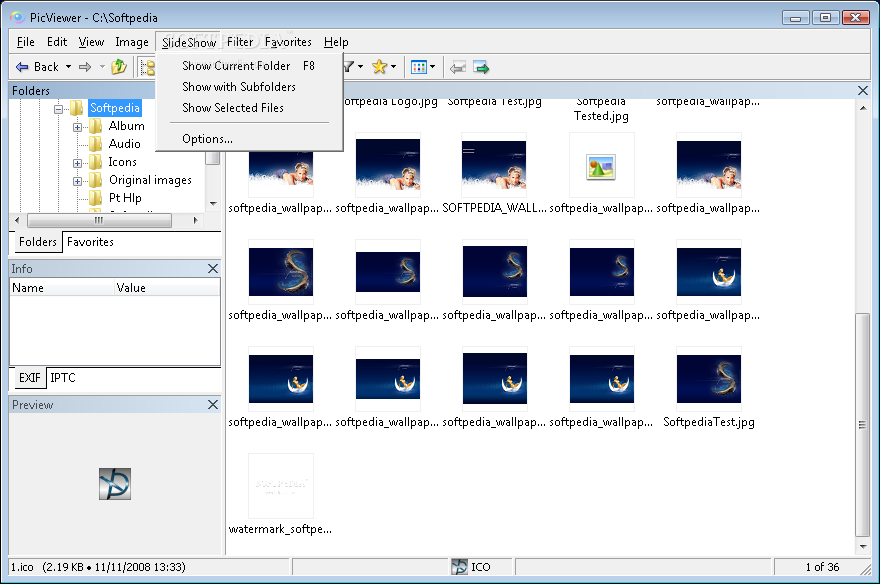Choose Show Current Folder slideshow
Screen dimensions: 880x584
pyautogui.click(x=249, y=66)
